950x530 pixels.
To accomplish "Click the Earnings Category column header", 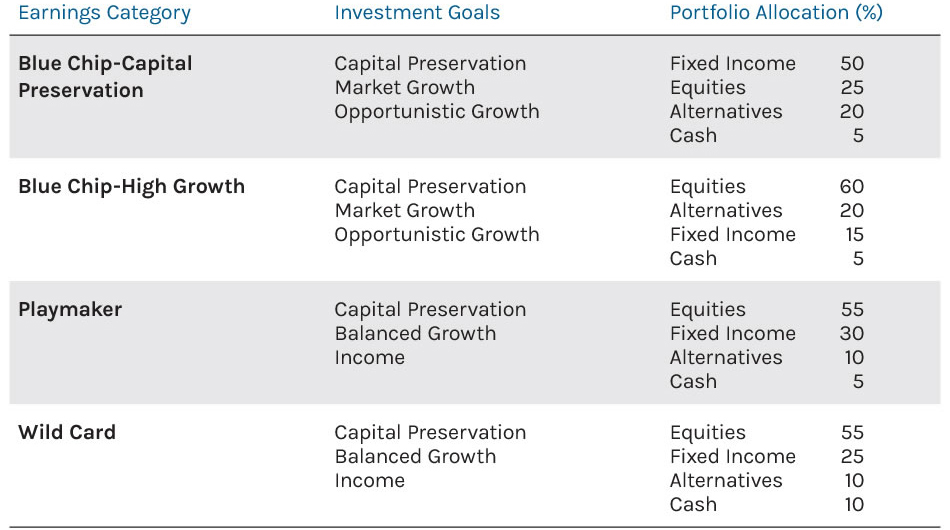I will pyautogui.click(x=104, y=13).
